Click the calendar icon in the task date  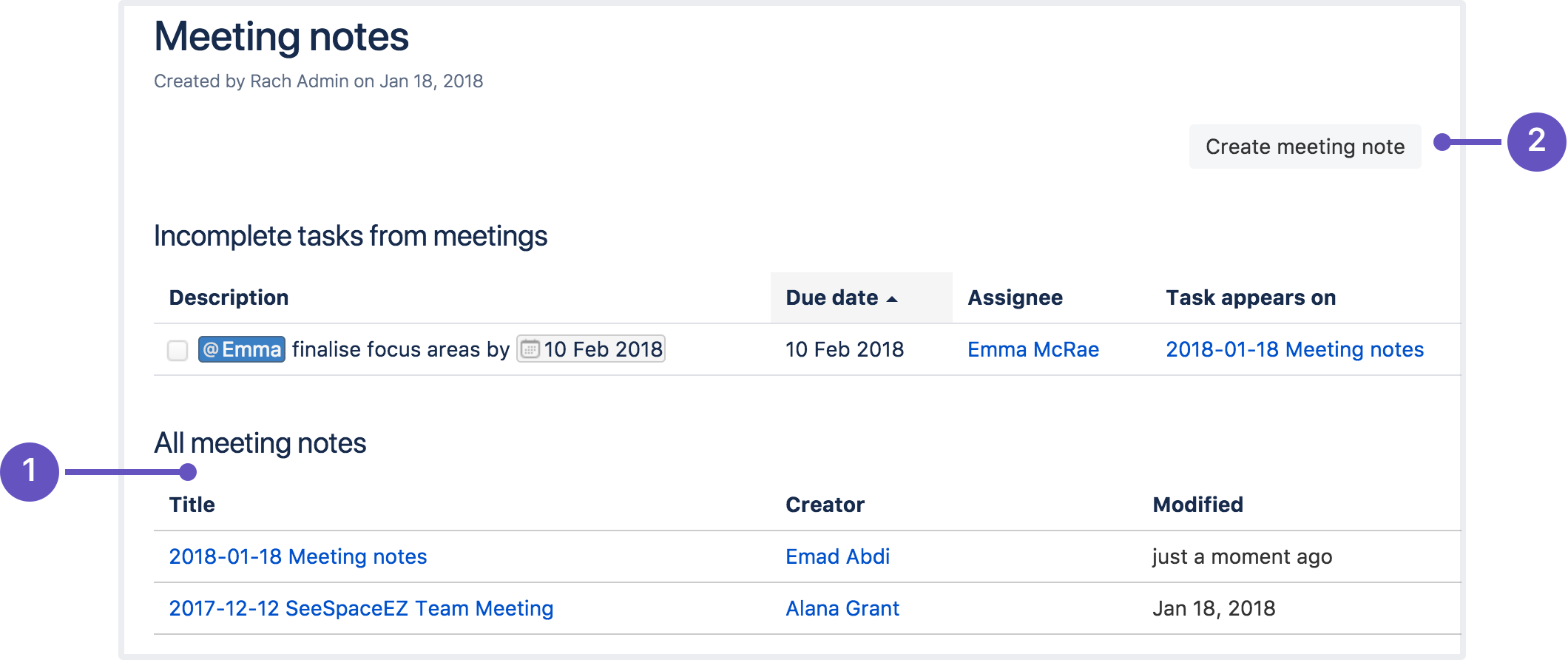tap(530, 349)
